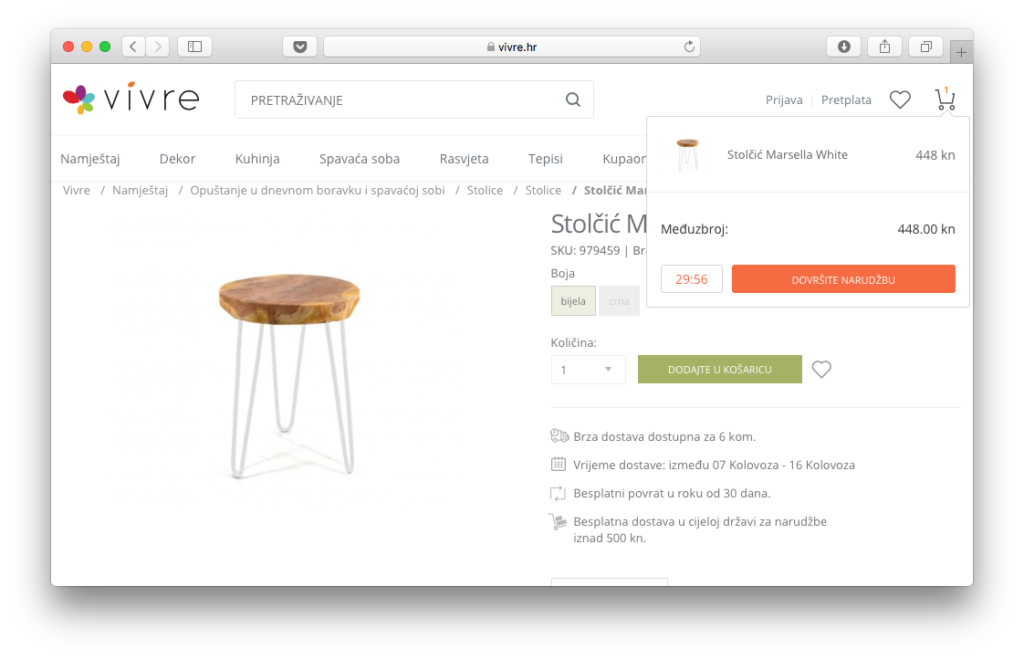Click the Dovršite narudžbu button
Viewport: 1024px width, 659px height.
click(x=843, y=279)
